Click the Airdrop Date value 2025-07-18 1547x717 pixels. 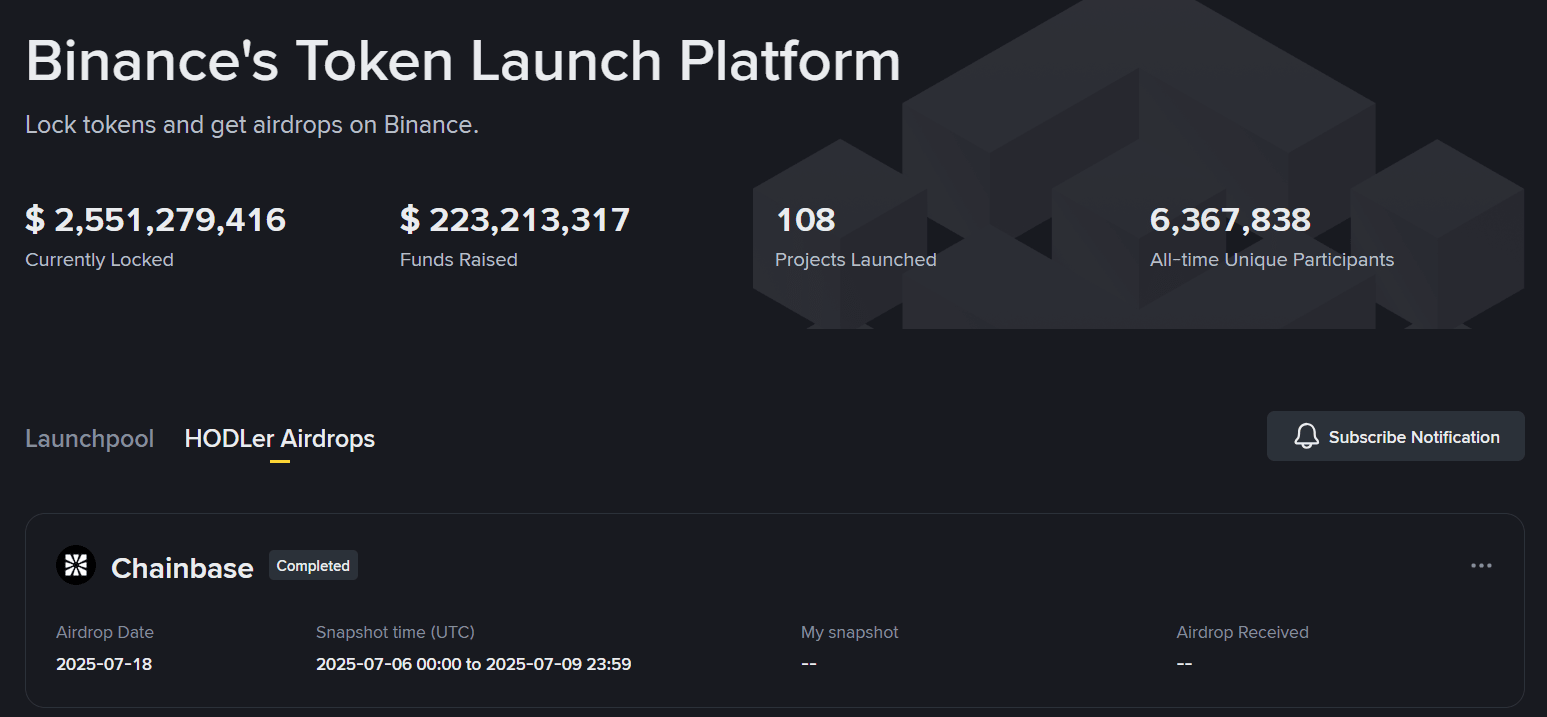(x=104, y=664)
